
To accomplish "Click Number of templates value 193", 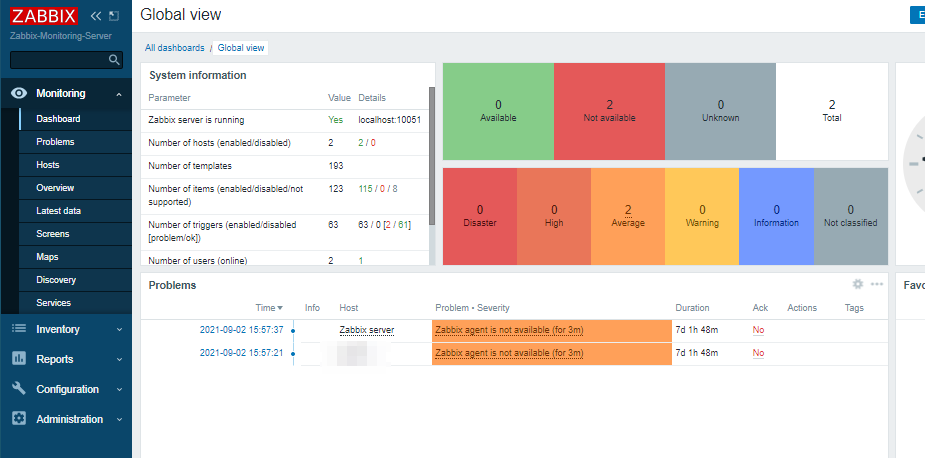I will (x=336, y=166).
